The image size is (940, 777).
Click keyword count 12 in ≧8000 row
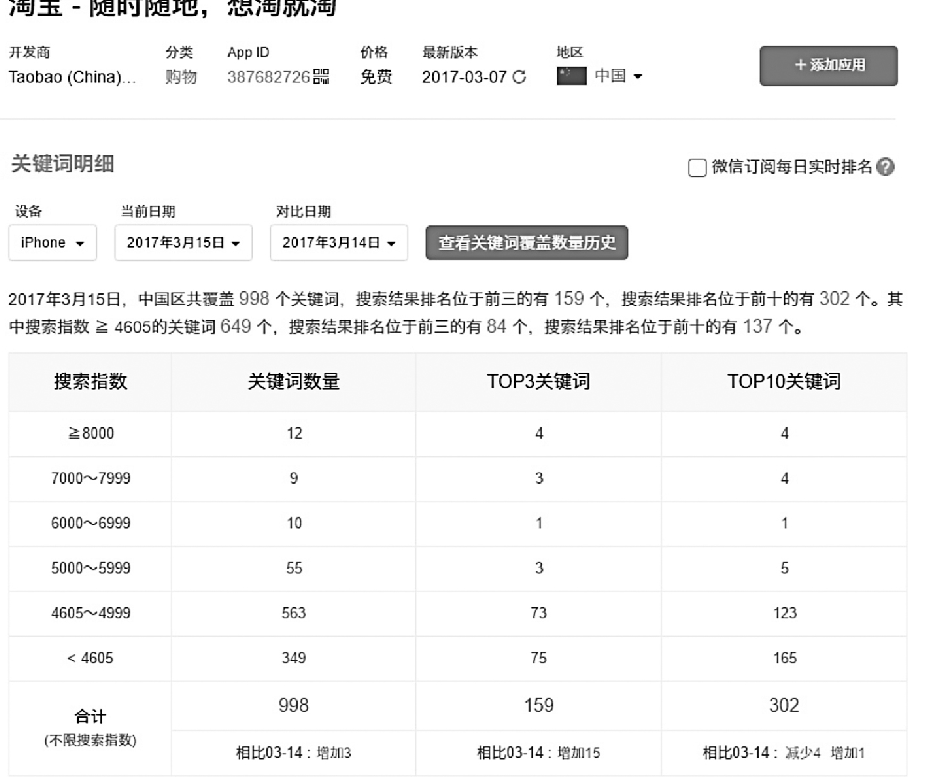click(294, 433)
